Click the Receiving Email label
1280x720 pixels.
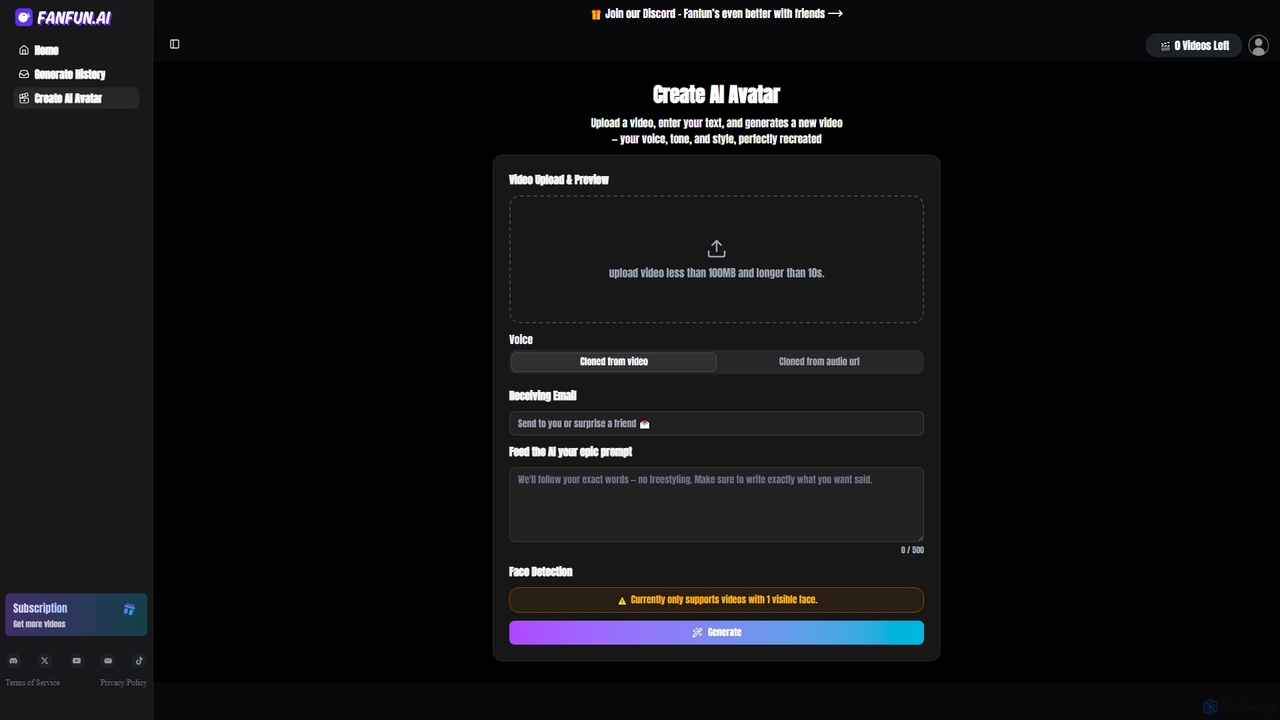pos(543,396)
